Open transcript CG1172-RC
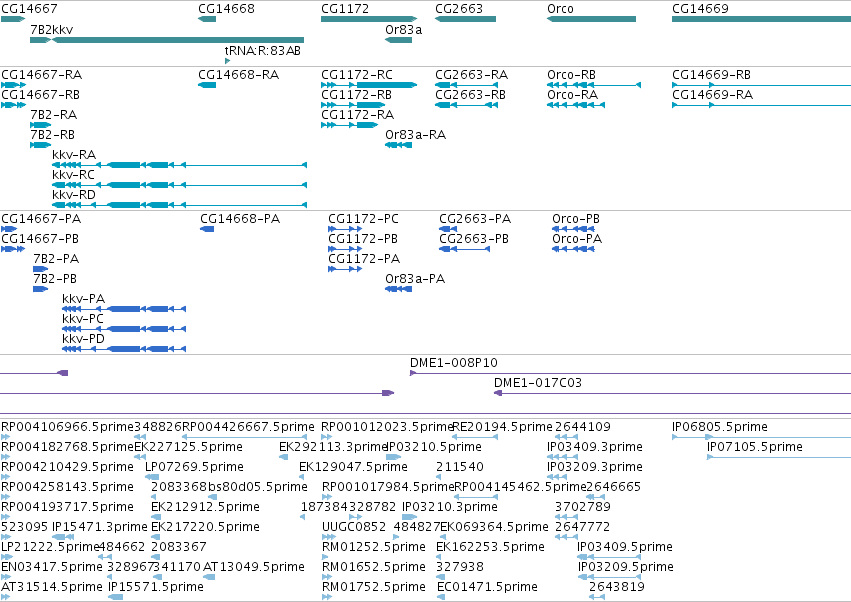The width and height of the screenshot is (851, 602). point(357,74)
